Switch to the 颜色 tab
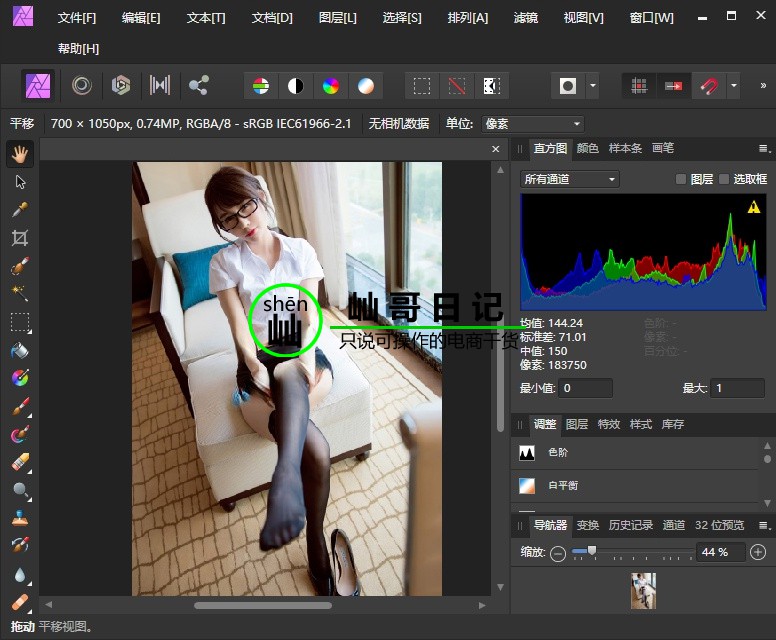The width and height of the screenshot is (776, 640). [x=587, y=148]
